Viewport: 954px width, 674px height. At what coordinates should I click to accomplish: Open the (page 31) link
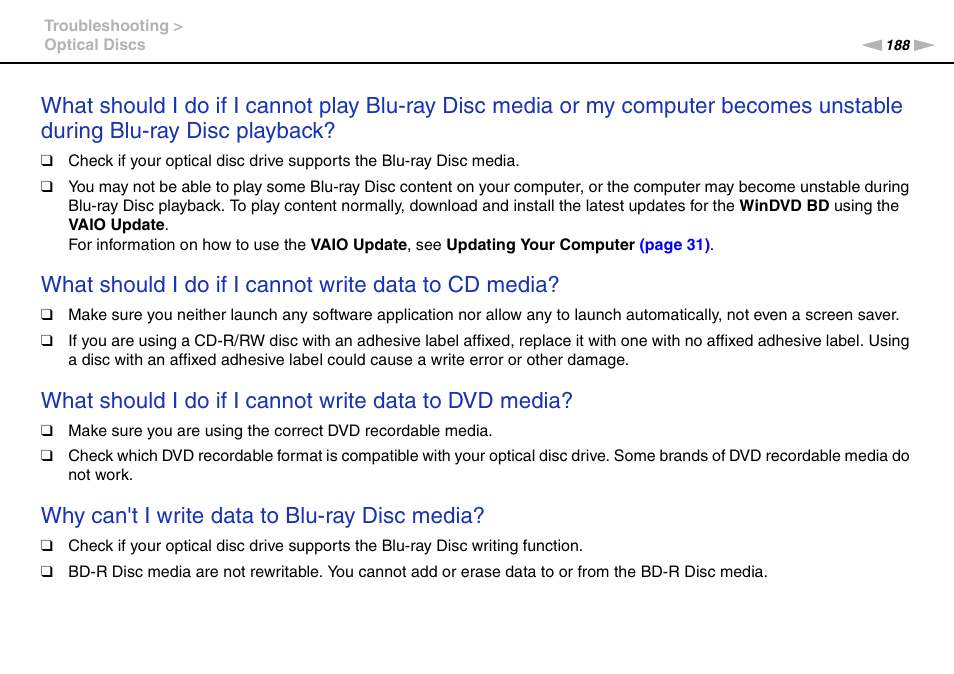coord(674,245)
